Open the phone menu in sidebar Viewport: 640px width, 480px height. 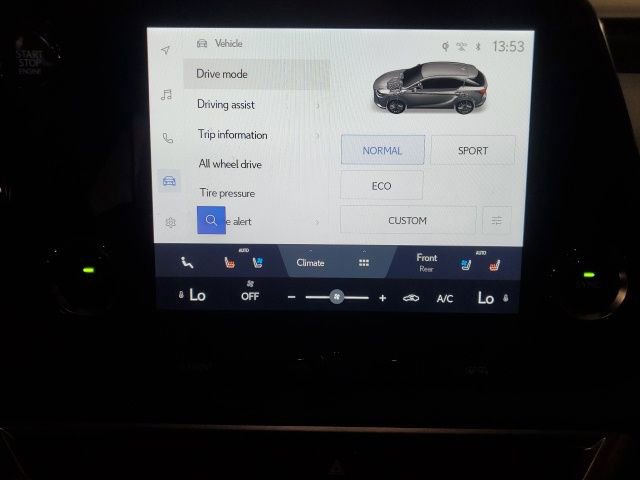pyautogui.click(x=168, y=138)
